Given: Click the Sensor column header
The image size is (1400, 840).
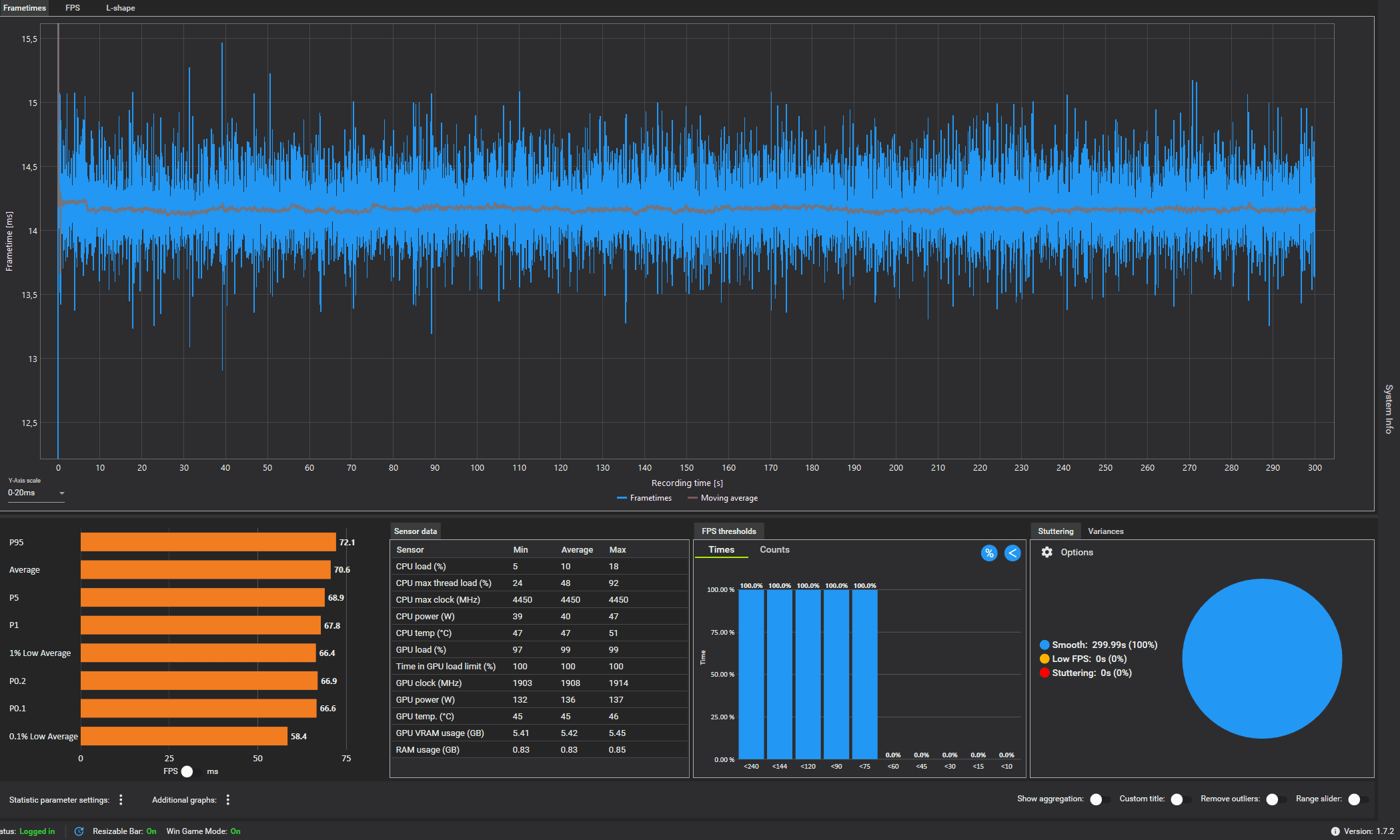Looking at the screenshot, I should pyautogui.click(x=410, y=550).
